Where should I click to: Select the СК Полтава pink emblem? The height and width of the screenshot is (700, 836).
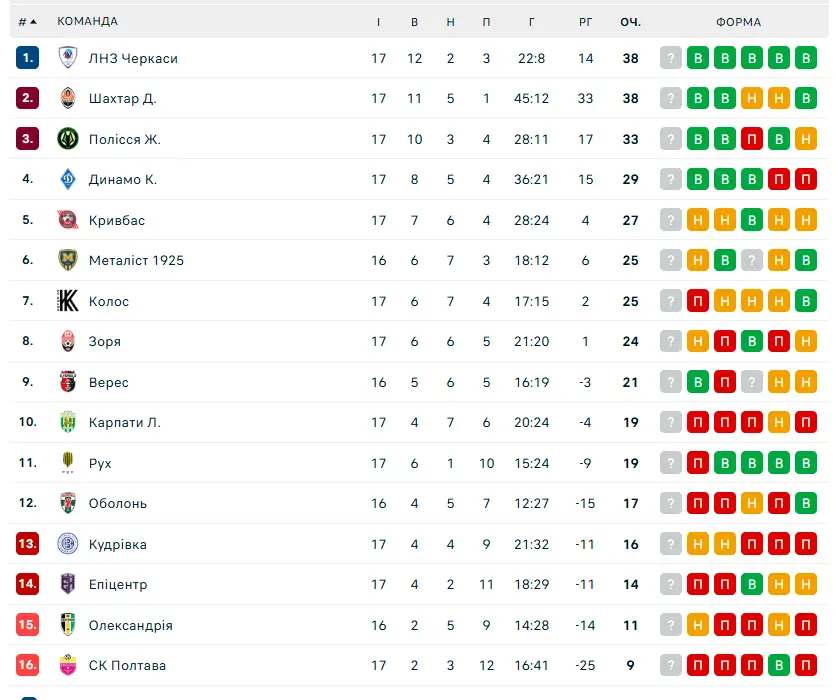click(68, 665)
